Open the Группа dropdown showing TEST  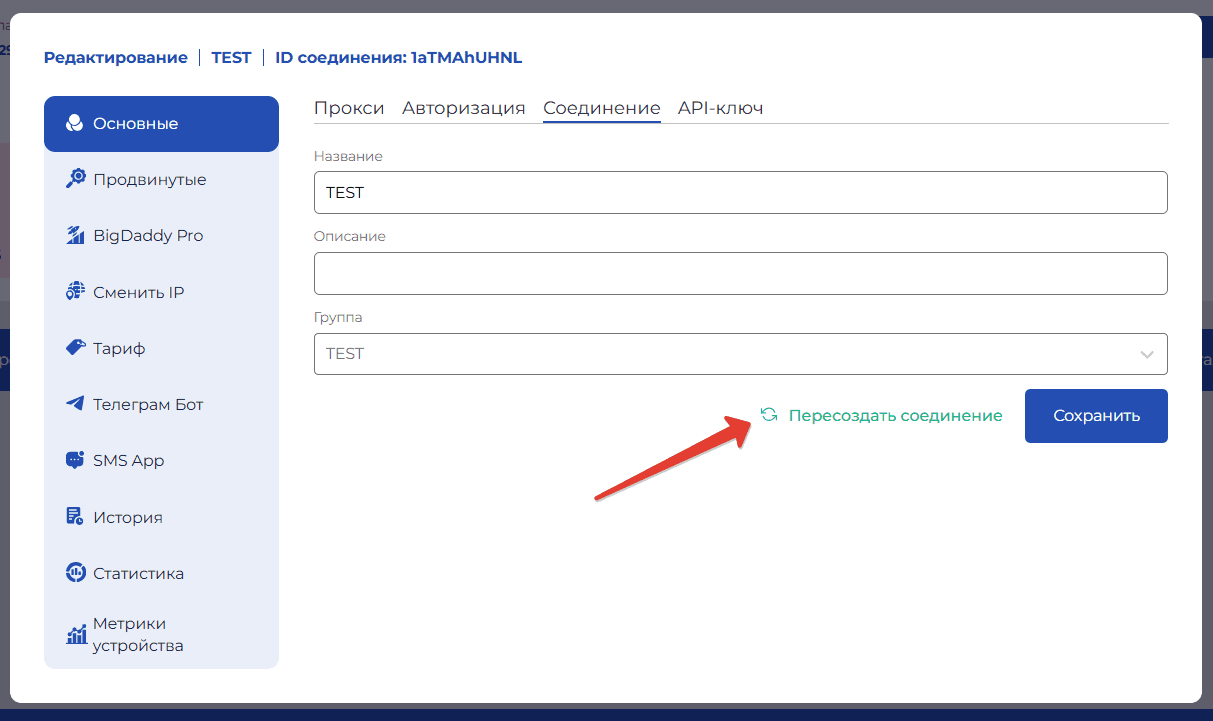[741, 354]
